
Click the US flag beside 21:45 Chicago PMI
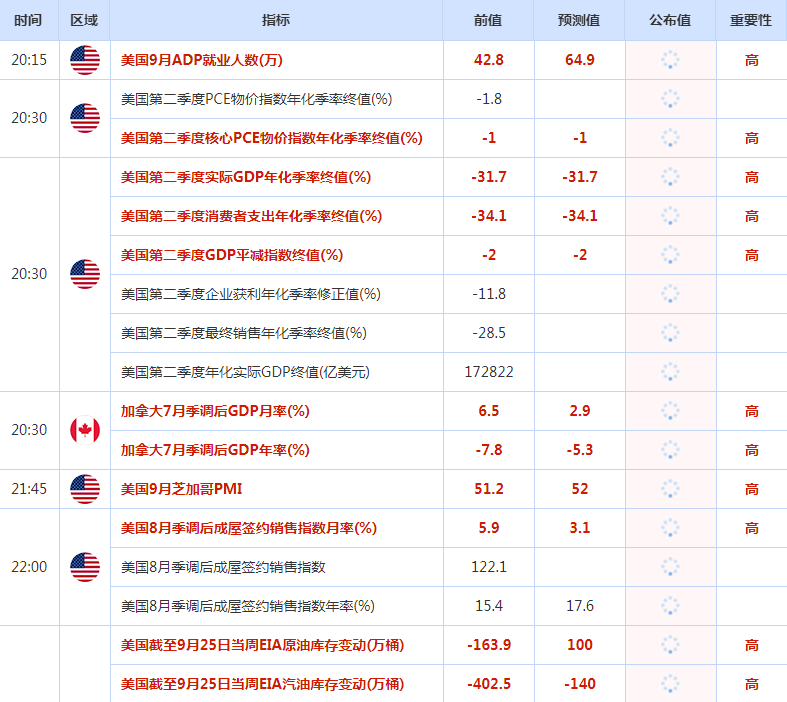(85, 489)
